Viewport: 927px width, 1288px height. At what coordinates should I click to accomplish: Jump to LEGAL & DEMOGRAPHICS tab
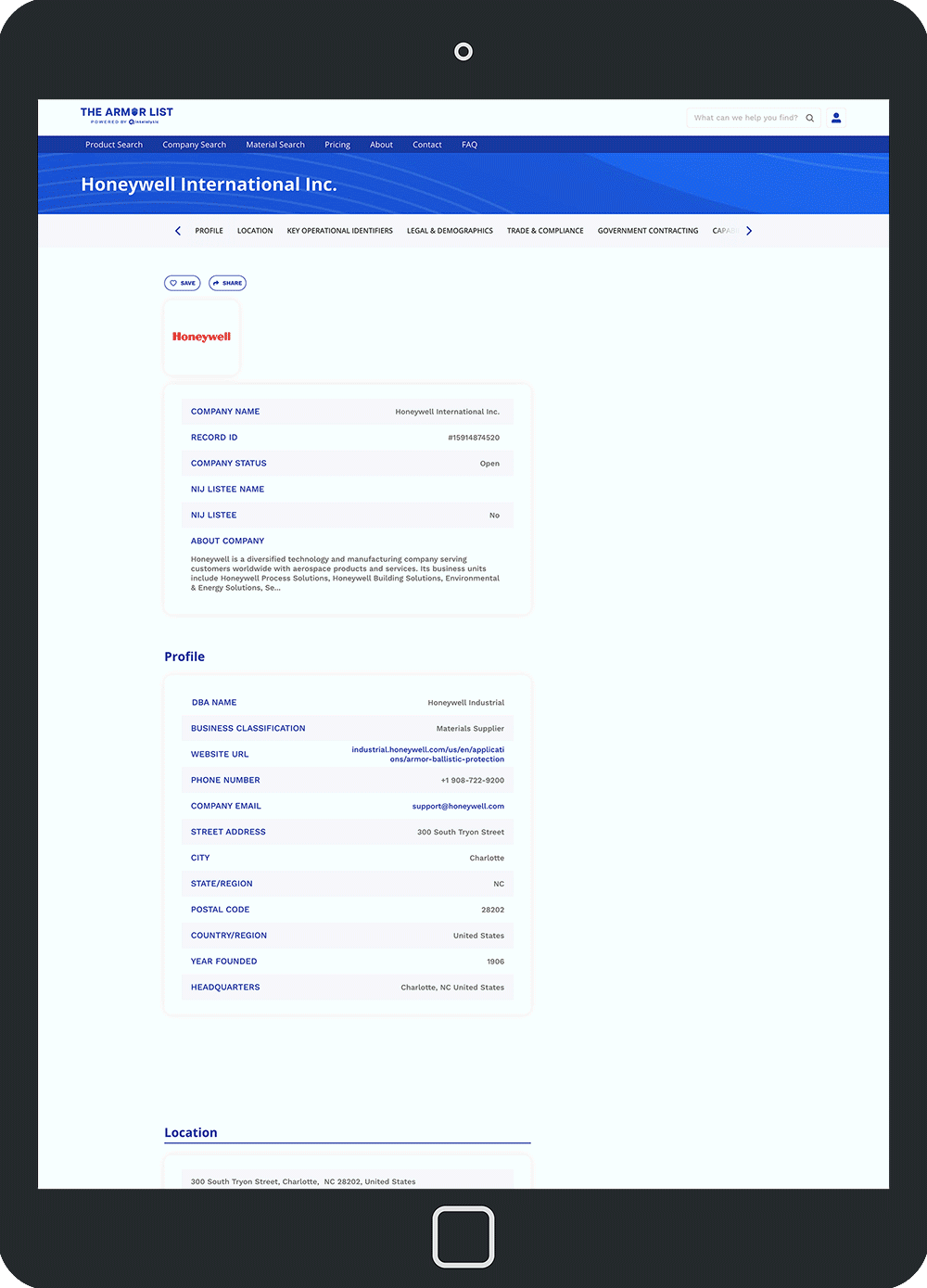click(450, 231)
